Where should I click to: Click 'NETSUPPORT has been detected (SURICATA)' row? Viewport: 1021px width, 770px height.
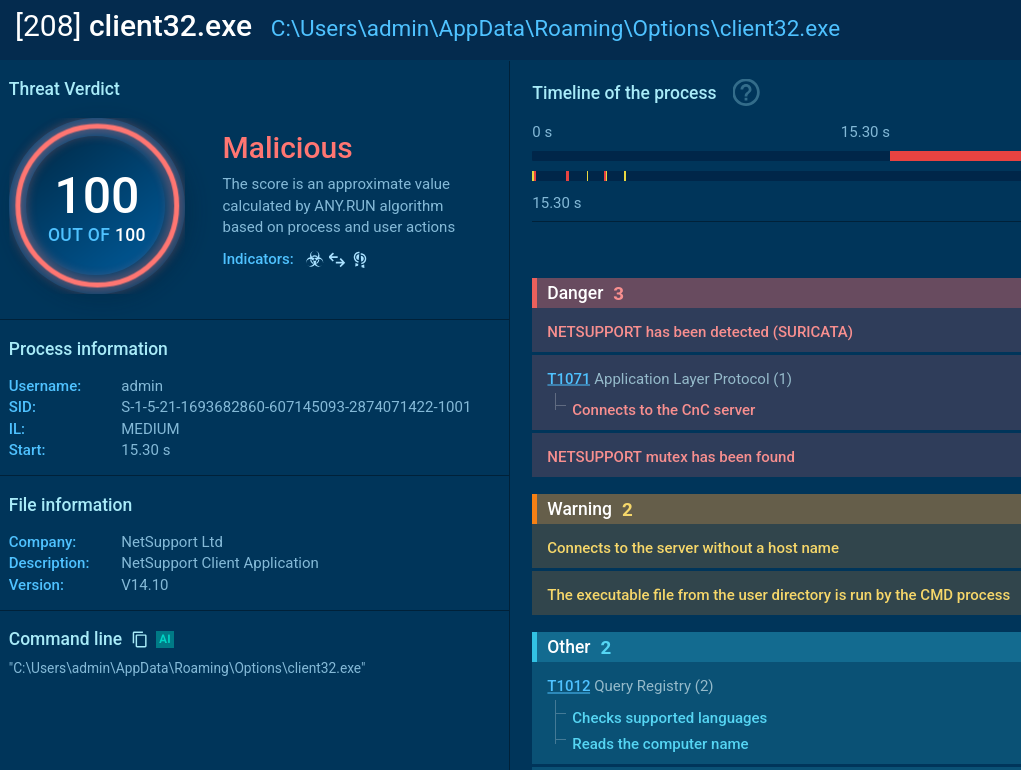699,332
